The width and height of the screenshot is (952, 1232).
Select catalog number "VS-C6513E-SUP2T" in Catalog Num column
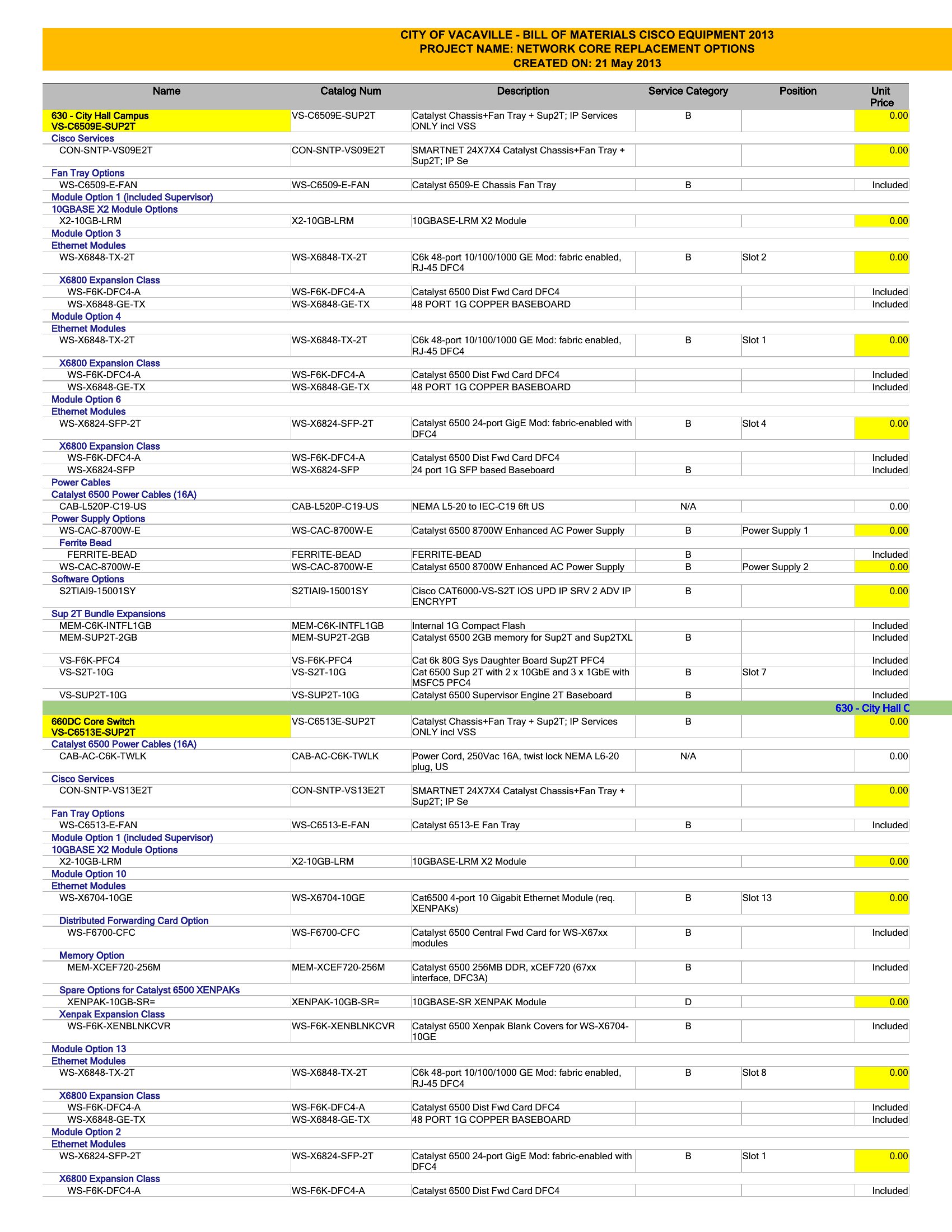pyautogui.click(x=333, y=721)
